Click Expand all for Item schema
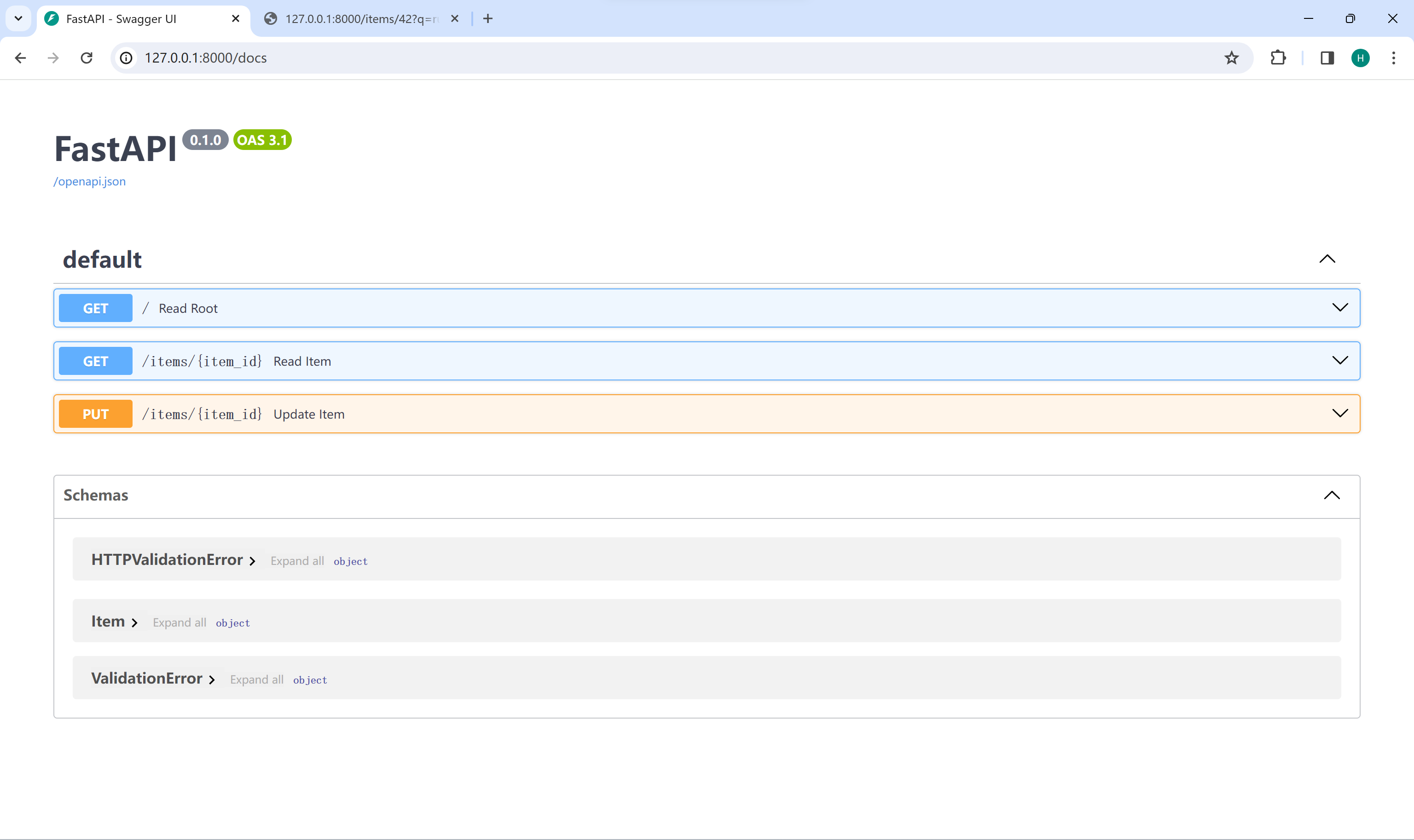 pyautogui.click(x=180, y=623)
